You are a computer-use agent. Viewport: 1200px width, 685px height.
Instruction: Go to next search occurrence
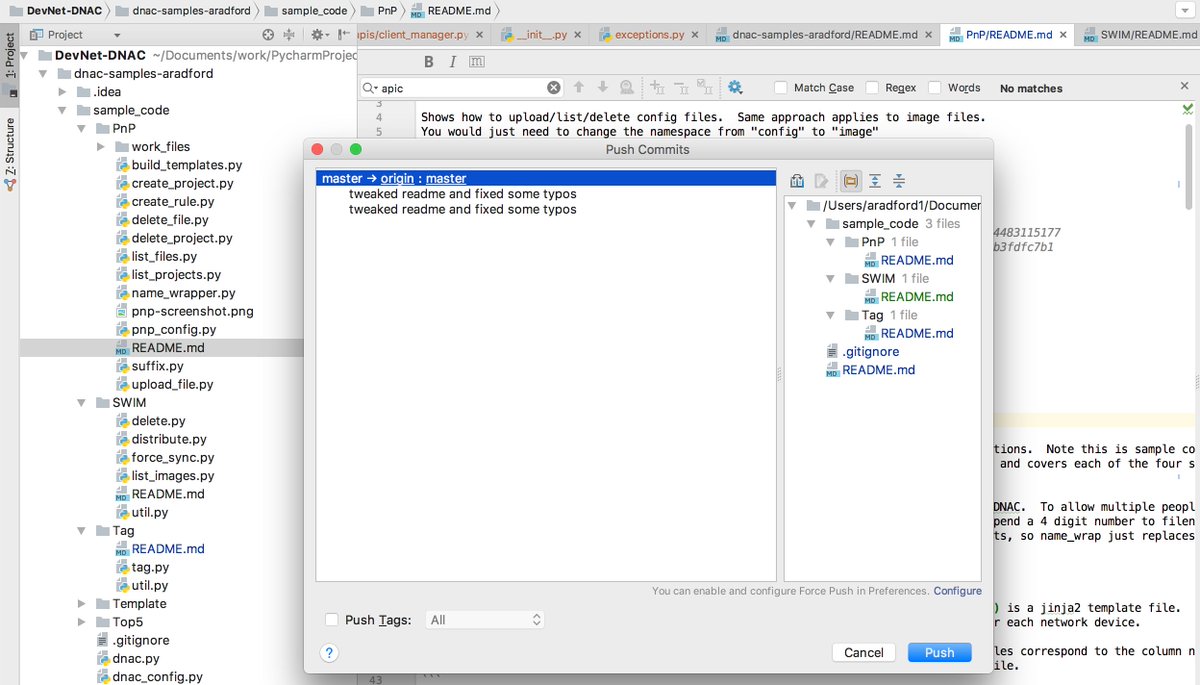pos(602,88)
